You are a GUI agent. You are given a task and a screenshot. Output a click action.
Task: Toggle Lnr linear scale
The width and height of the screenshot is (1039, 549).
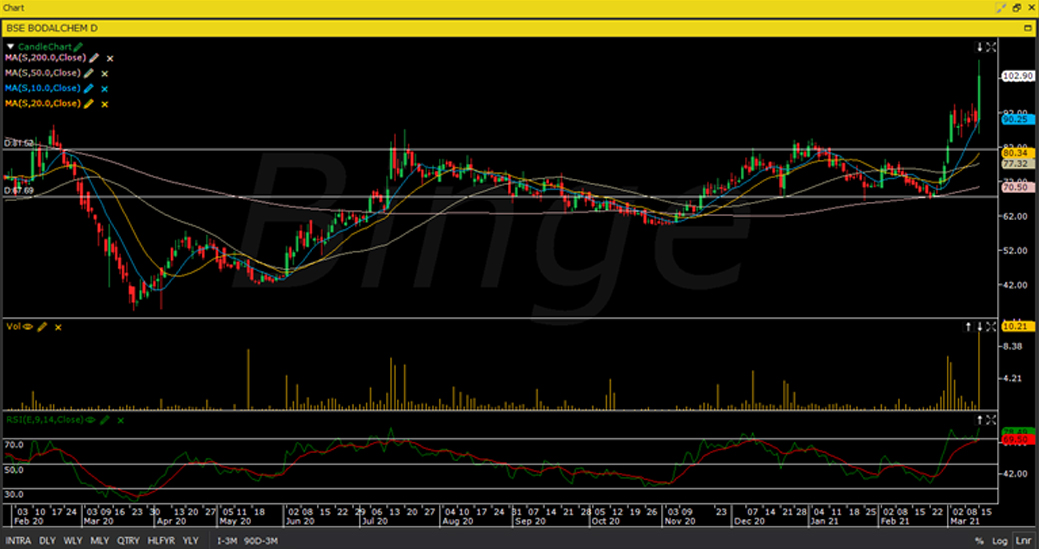point(1022,541)
